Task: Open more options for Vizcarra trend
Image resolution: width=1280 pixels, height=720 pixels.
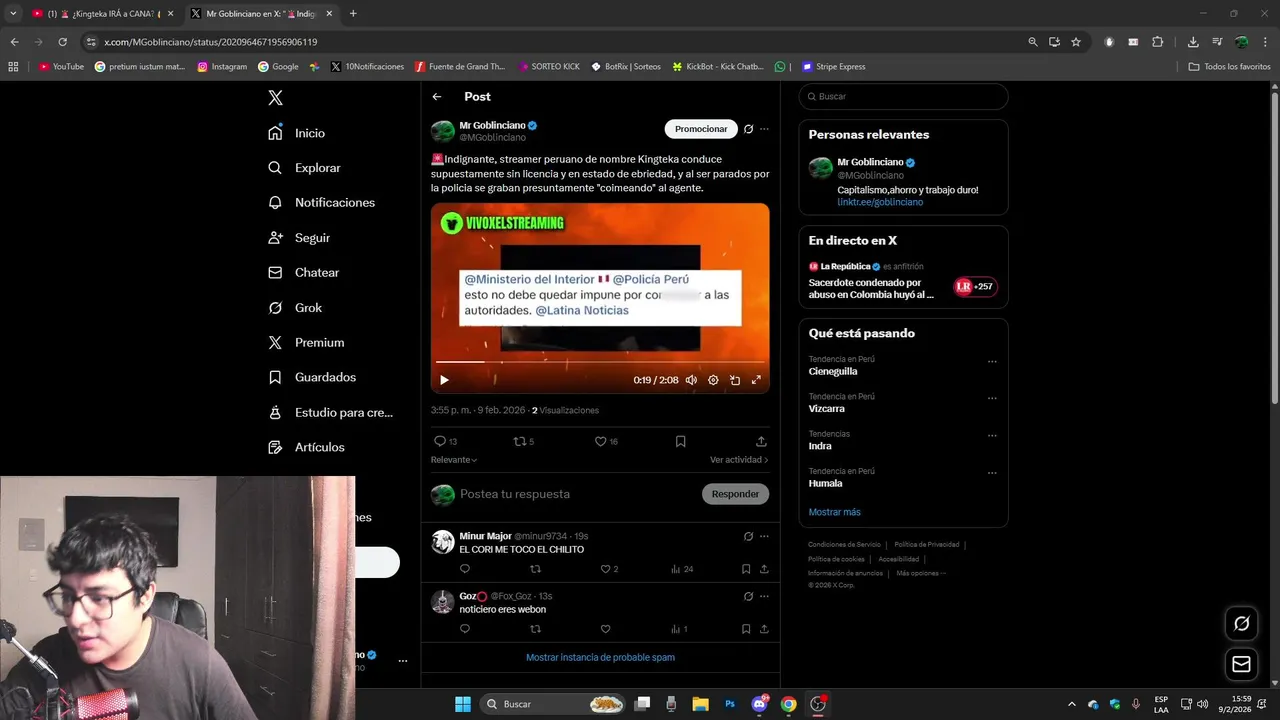Action: click(x=992, y=399)
